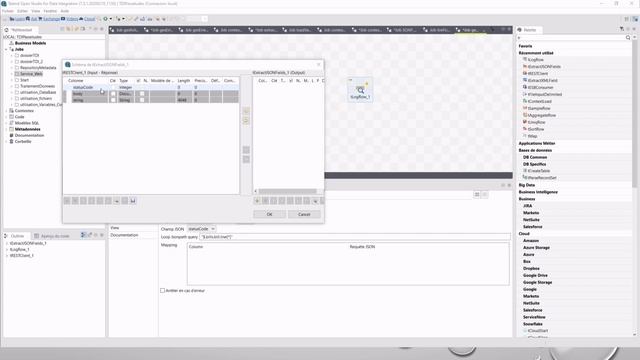
Task: Select the Documentation tab in component panel
Action: tap(124, 235)
